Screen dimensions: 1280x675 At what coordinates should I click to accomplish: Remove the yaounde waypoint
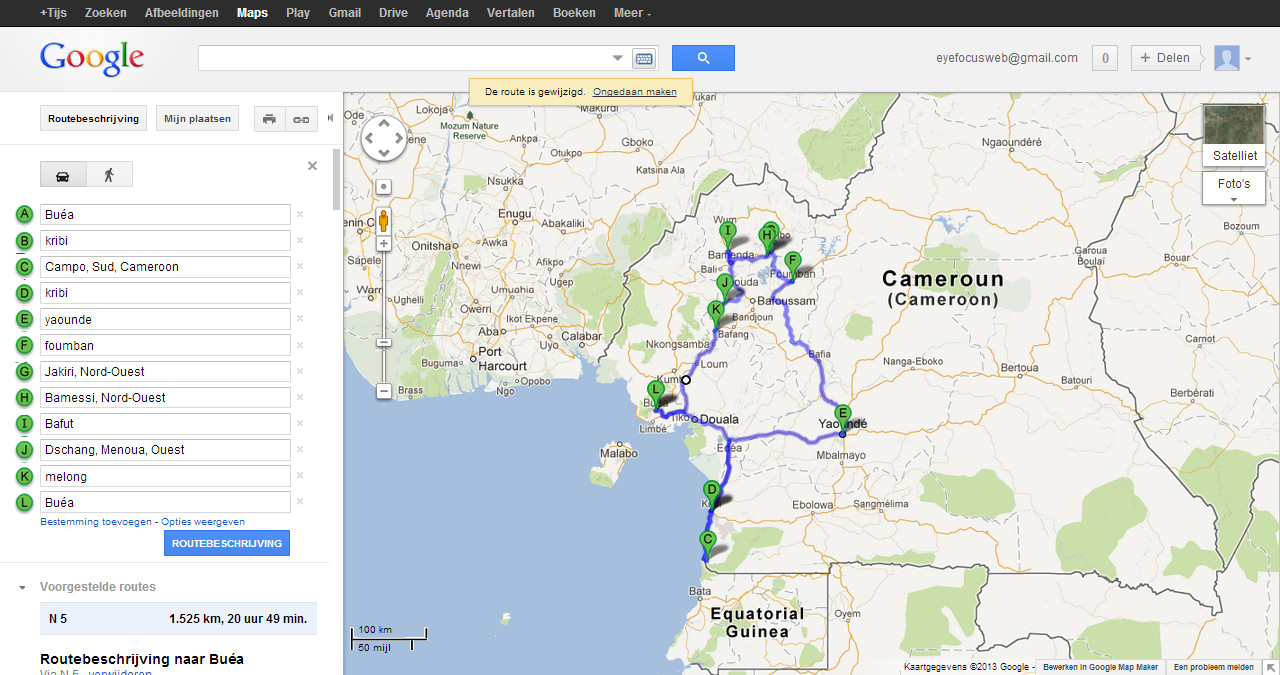pyautogui.click(x=300, y=319)
